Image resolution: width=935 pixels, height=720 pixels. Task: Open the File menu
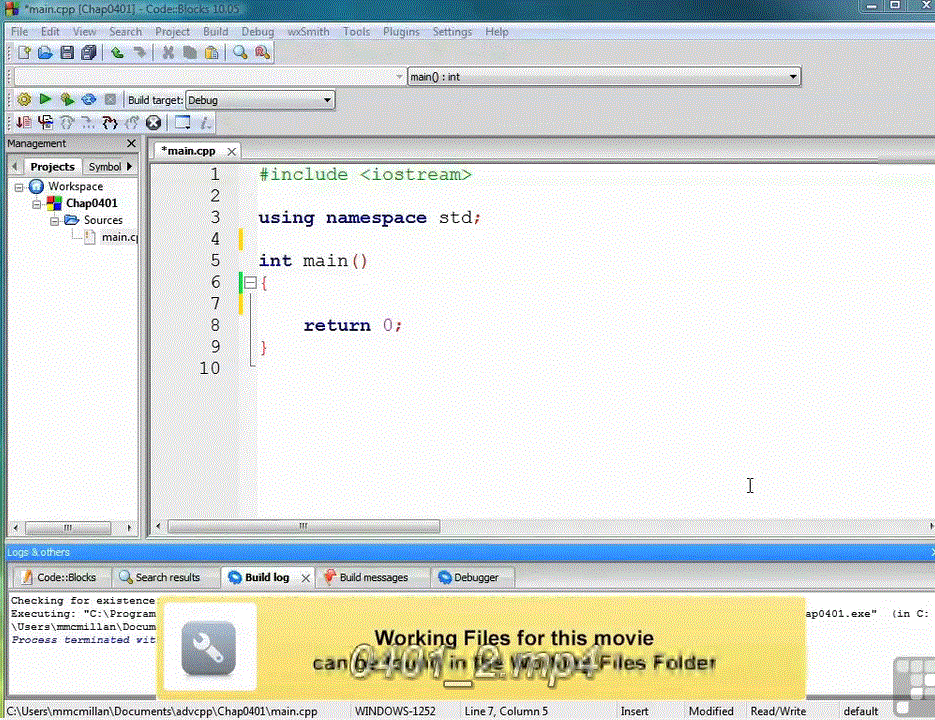point(20,32)
